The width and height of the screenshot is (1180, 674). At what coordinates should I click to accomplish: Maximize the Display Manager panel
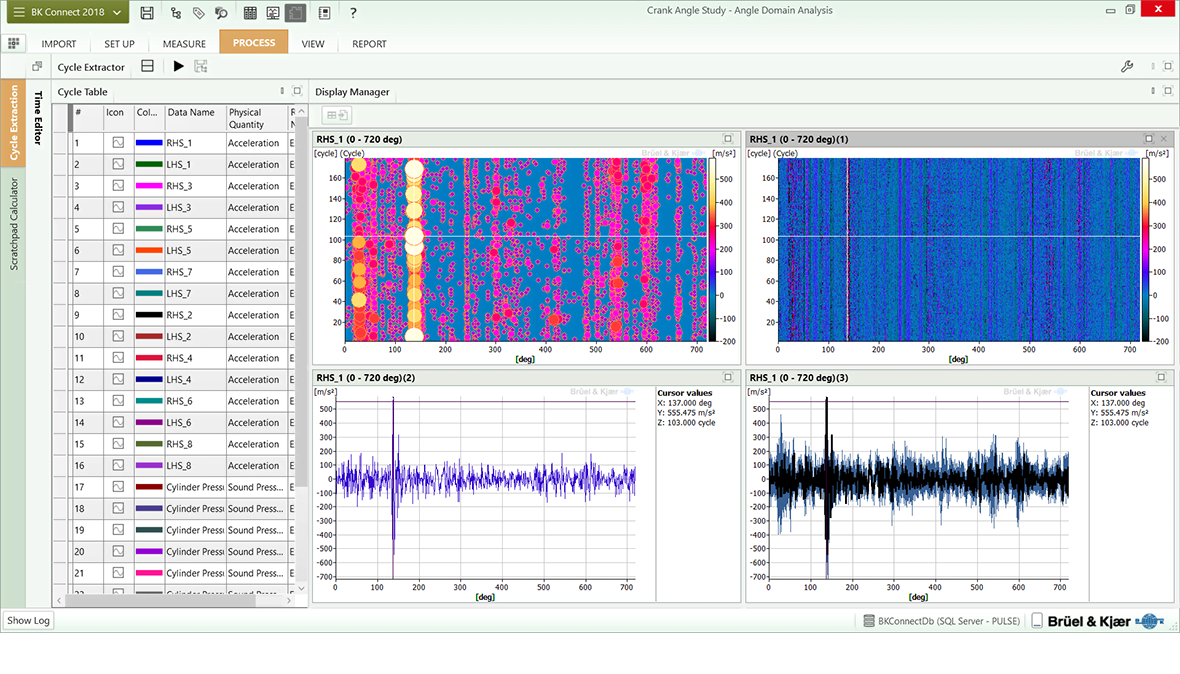tap(1167, 91)
